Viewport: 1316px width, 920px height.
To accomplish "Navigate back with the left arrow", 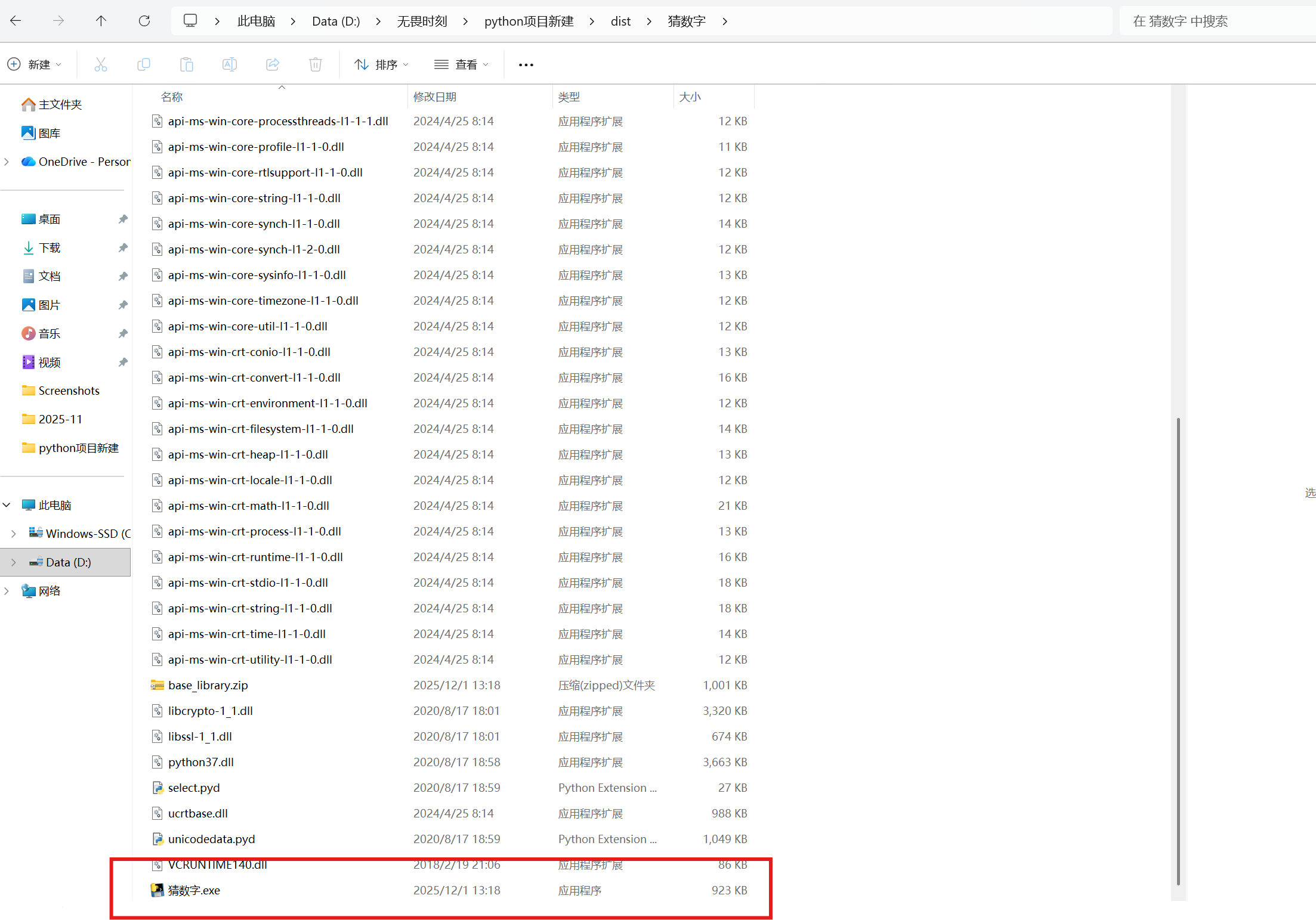I will 16,21.
